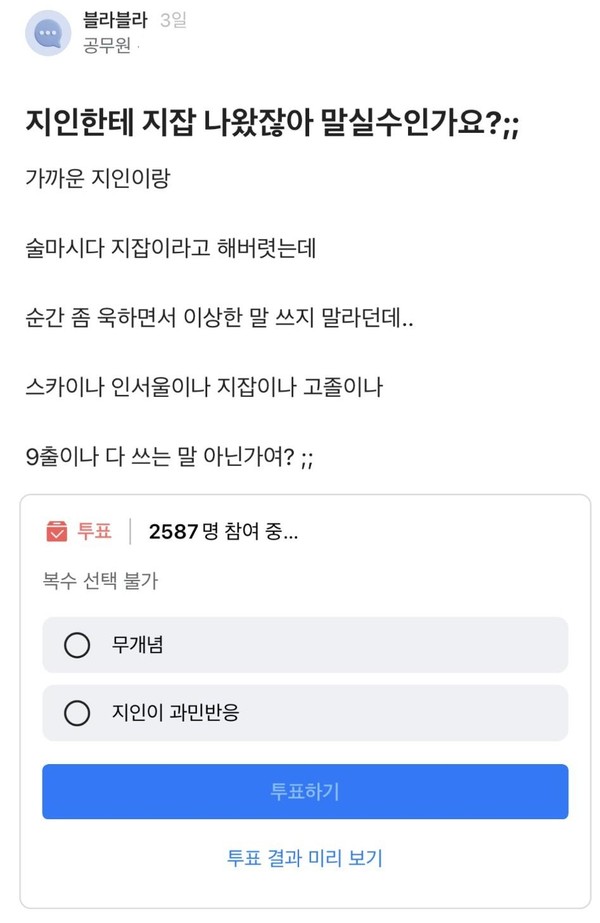Click the 복수 선택 불가 notice
Image resolution: width=600 pixels, height=923 pixels.
click(99, 582)
